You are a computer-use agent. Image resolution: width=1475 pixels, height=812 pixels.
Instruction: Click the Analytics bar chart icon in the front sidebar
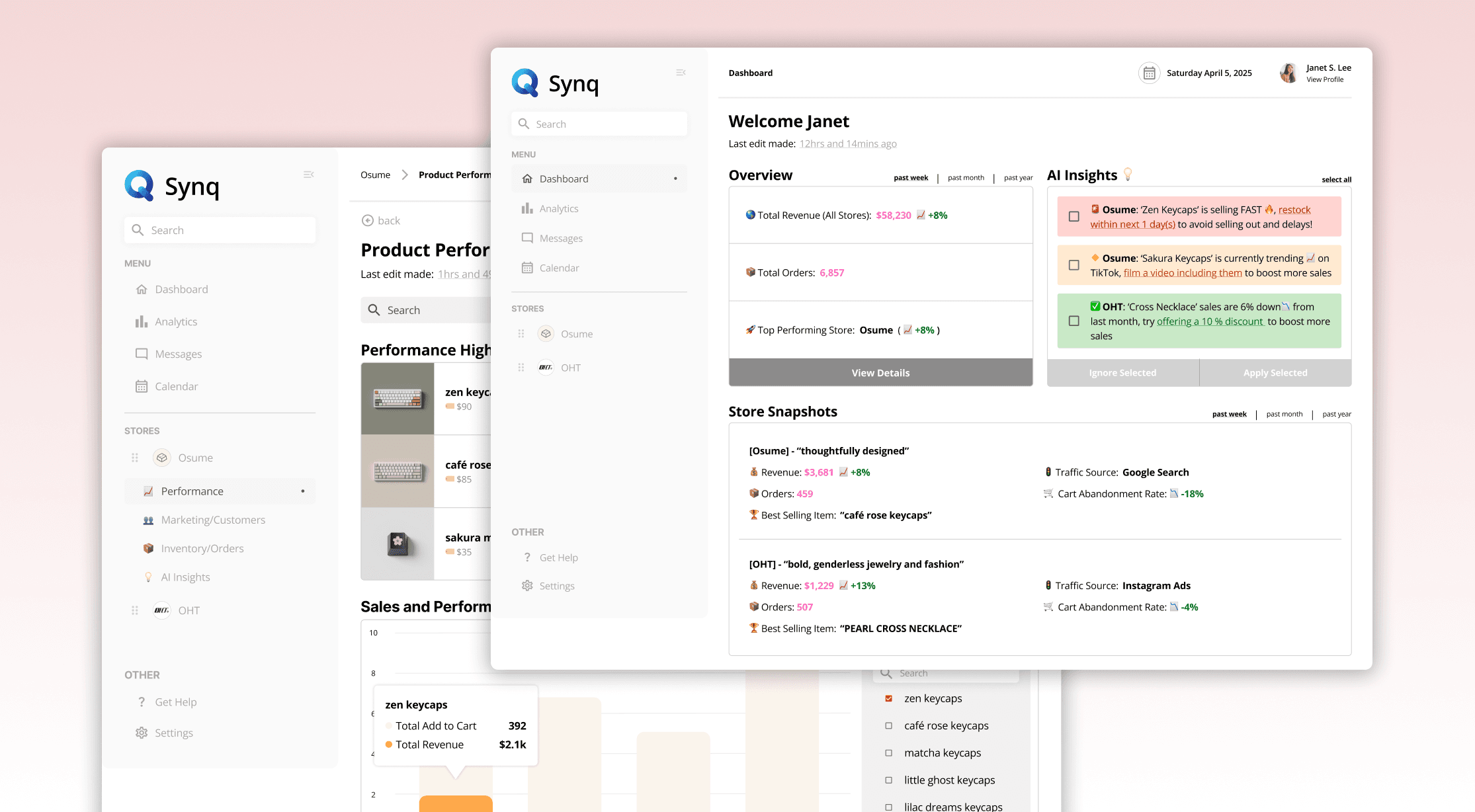click(x=527, y=208)
